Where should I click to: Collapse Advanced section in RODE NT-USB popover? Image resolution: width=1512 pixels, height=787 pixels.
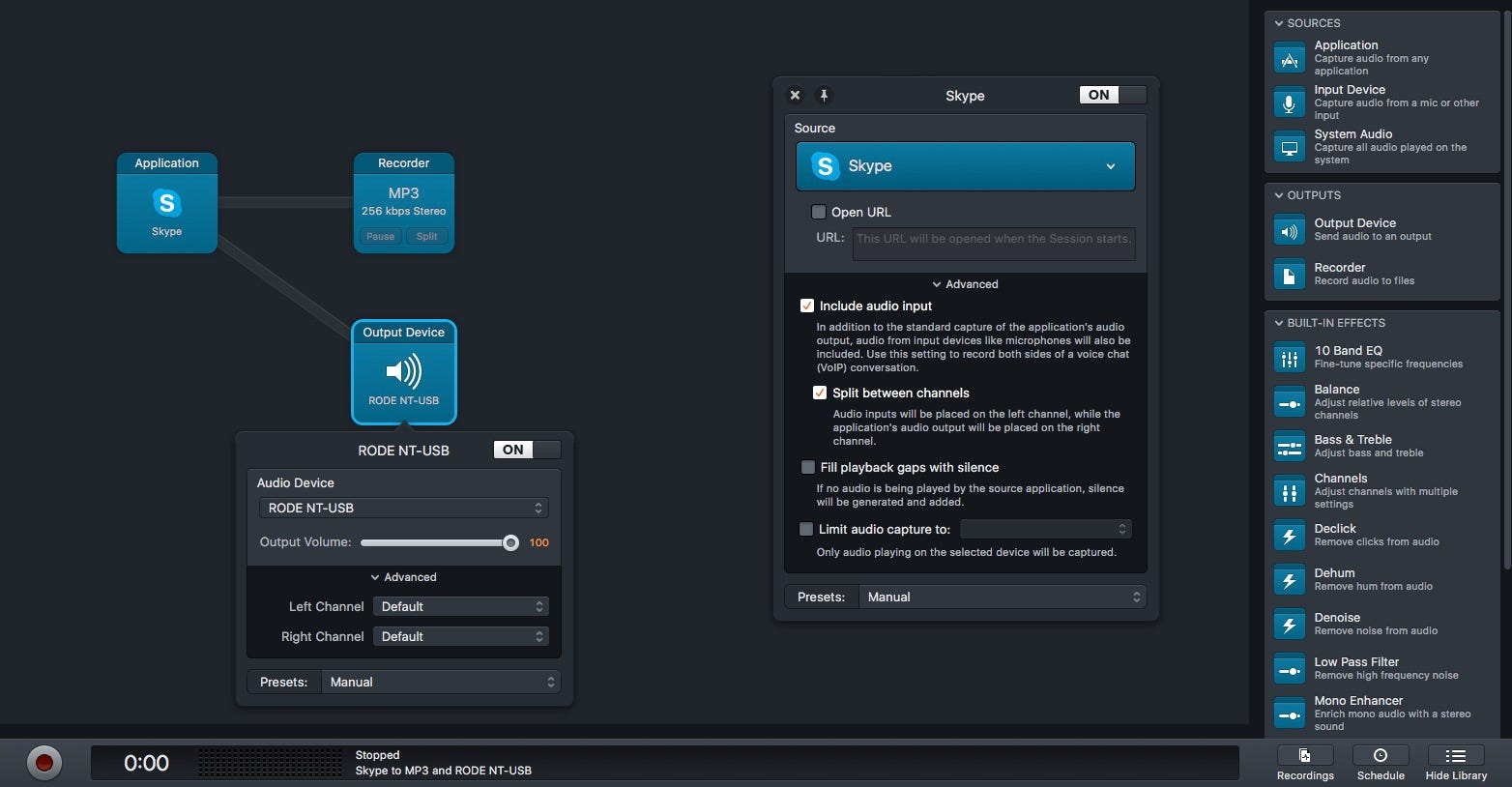pos(404,577)
